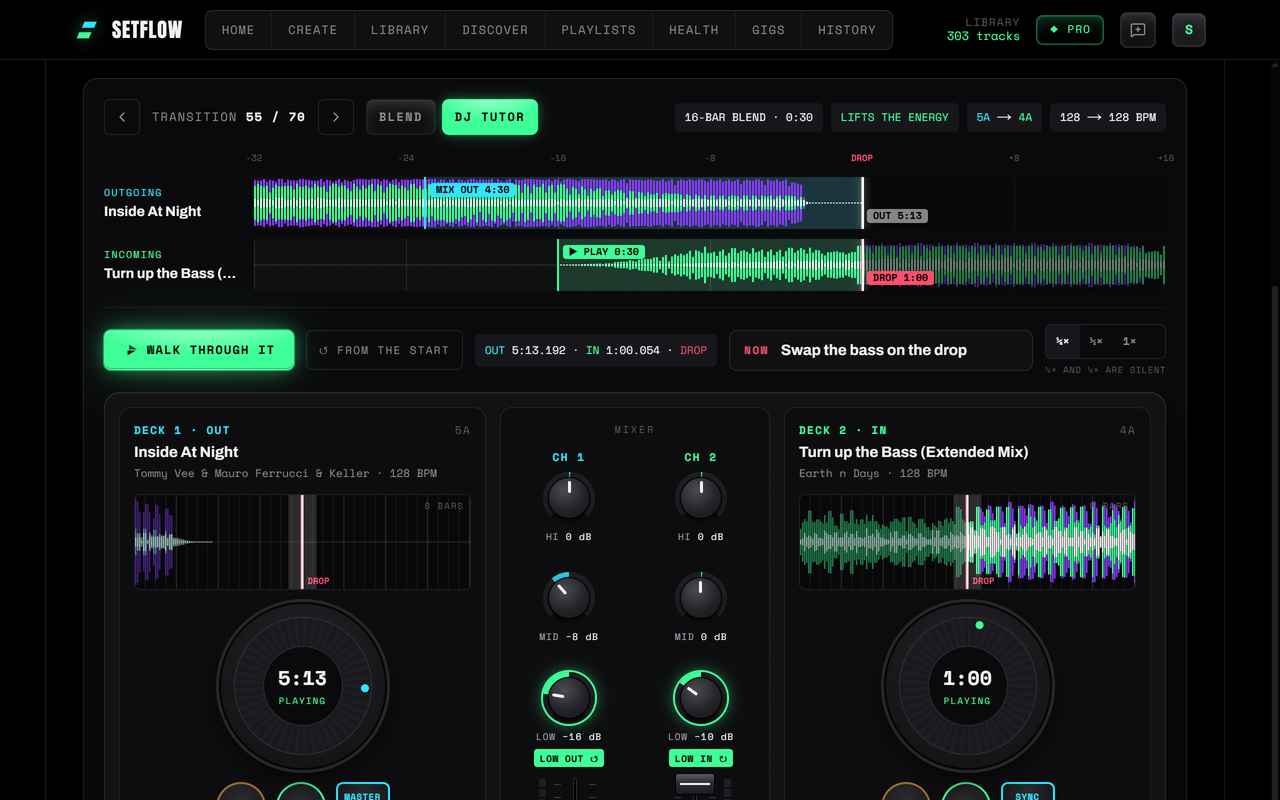Click the 303 tracks library count
Screen dimensions: 1280x800
click(983, 36)
